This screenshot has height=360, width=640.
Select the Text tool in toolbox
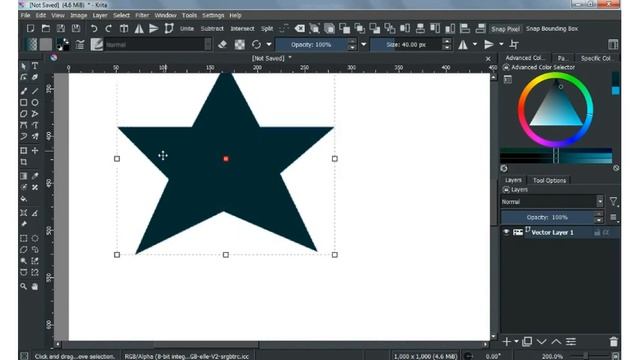[35, 66]
